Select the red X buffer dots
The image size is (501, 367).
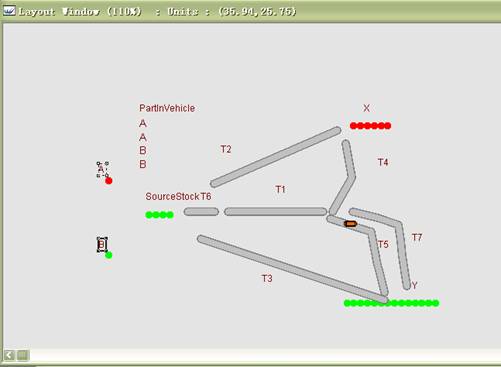(x=370, y=126)
